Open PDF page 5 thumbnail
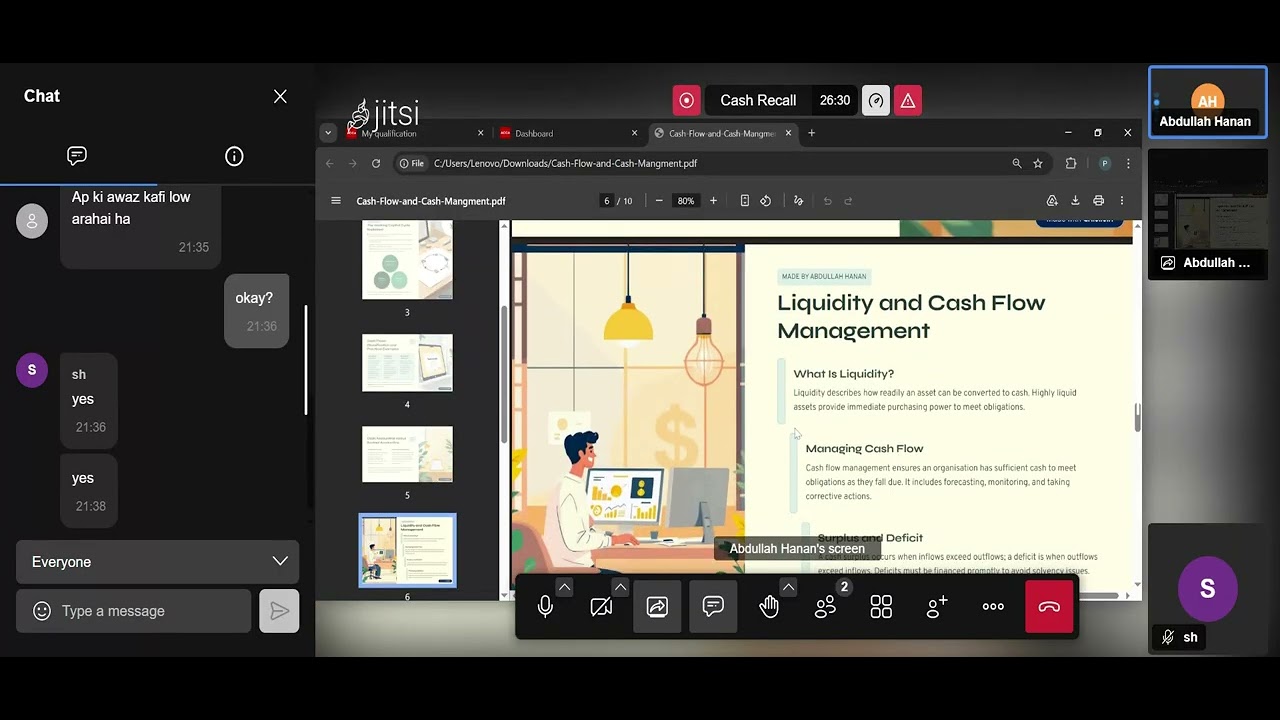 tap(407, 454)
